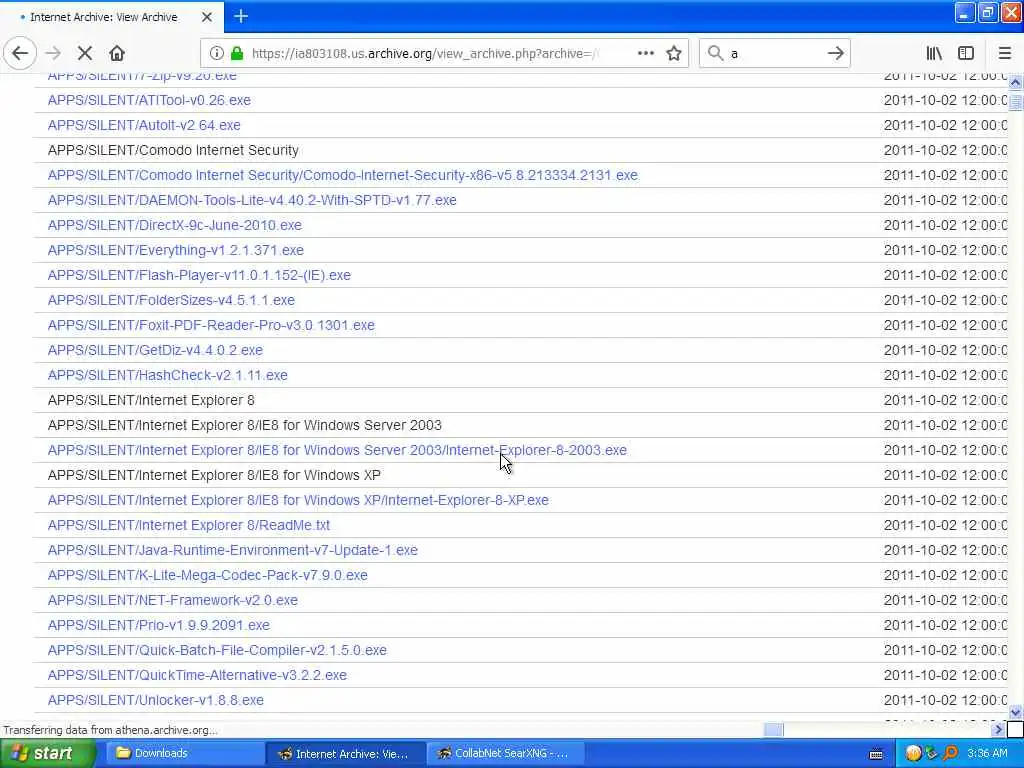This screenshot has width=1024, height=768.
Task: Click the orange tray icon
Action: pos(913,754)
